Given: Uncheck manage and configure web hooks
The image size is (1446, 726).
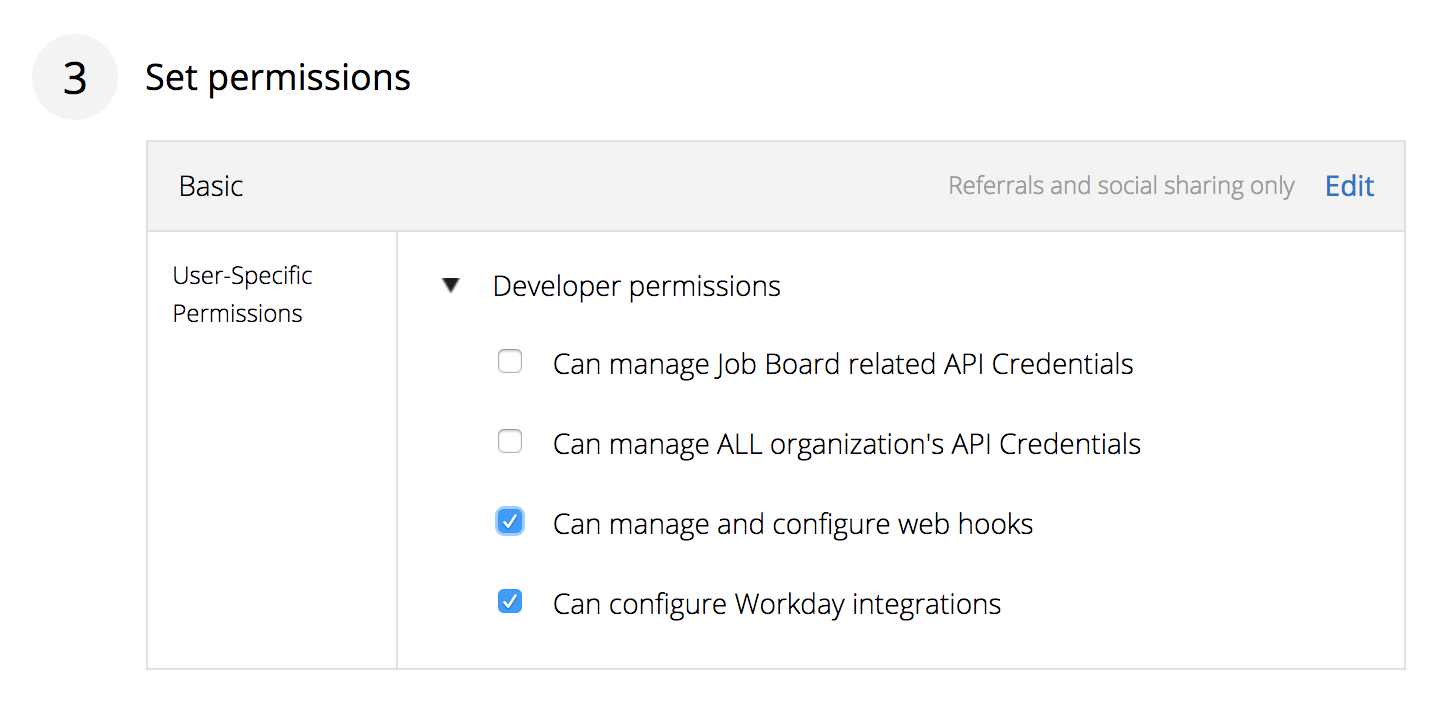Looking at the screenshot, I should click(x=510, y=521).
